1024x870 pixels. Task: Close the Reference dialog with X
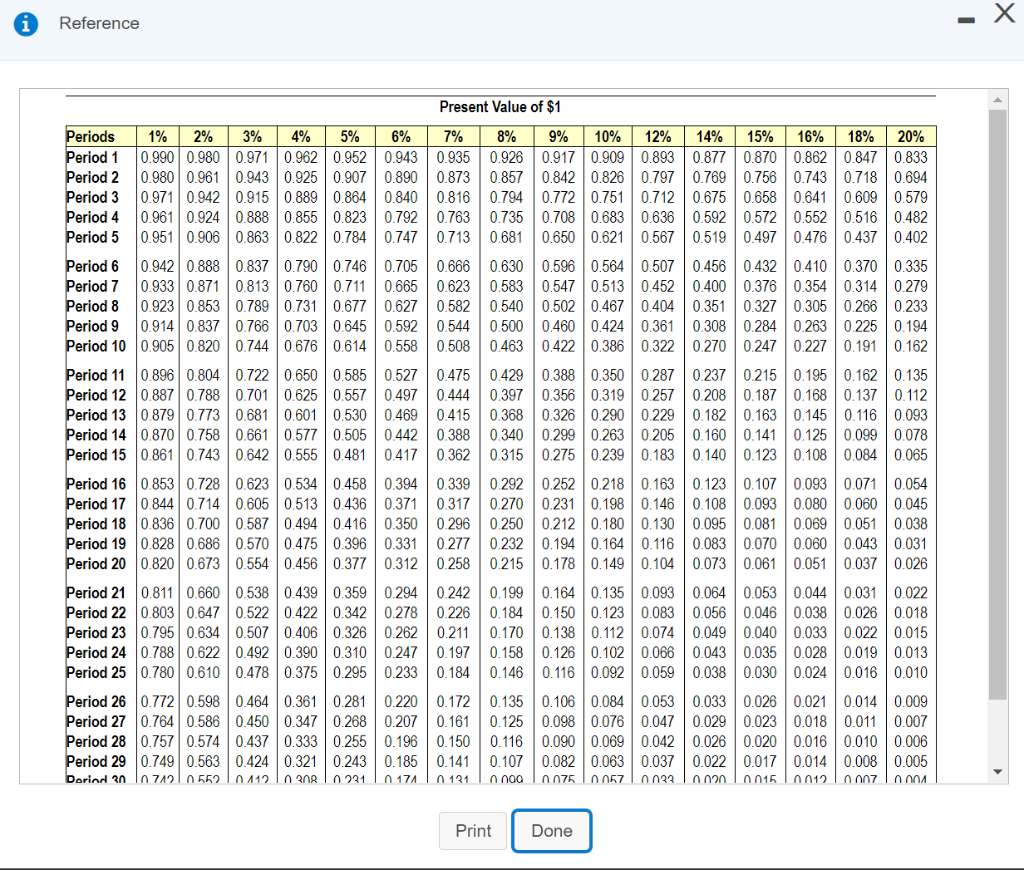pyautogui.click(x=1004, y=13)
